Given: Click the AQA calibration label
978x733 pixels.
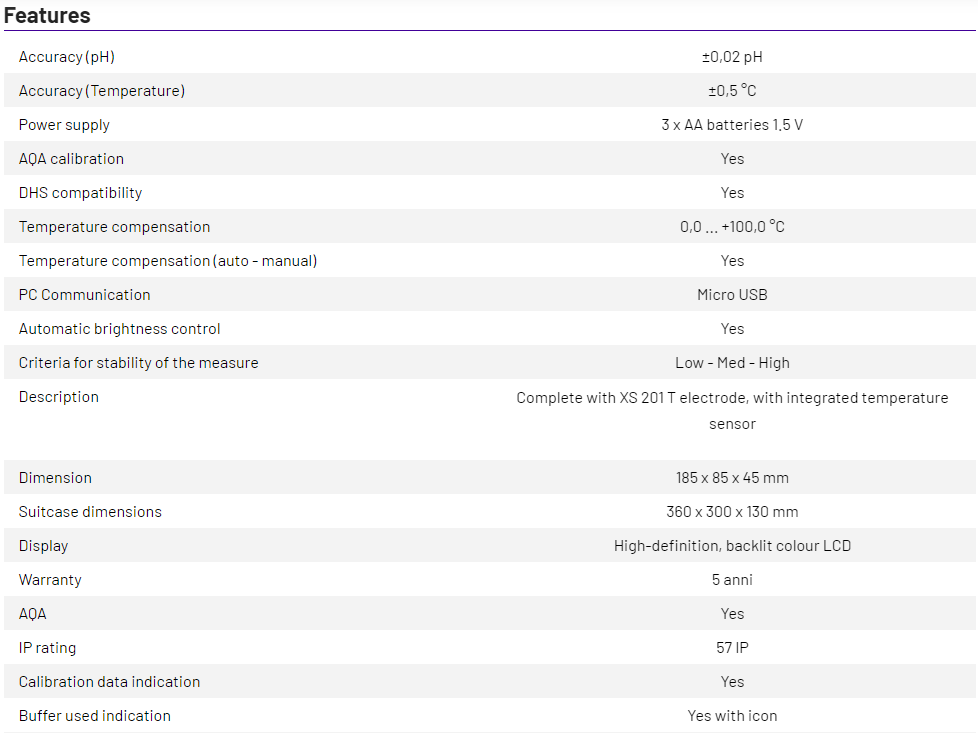Looking at the screenshot, I should [71, 159].
